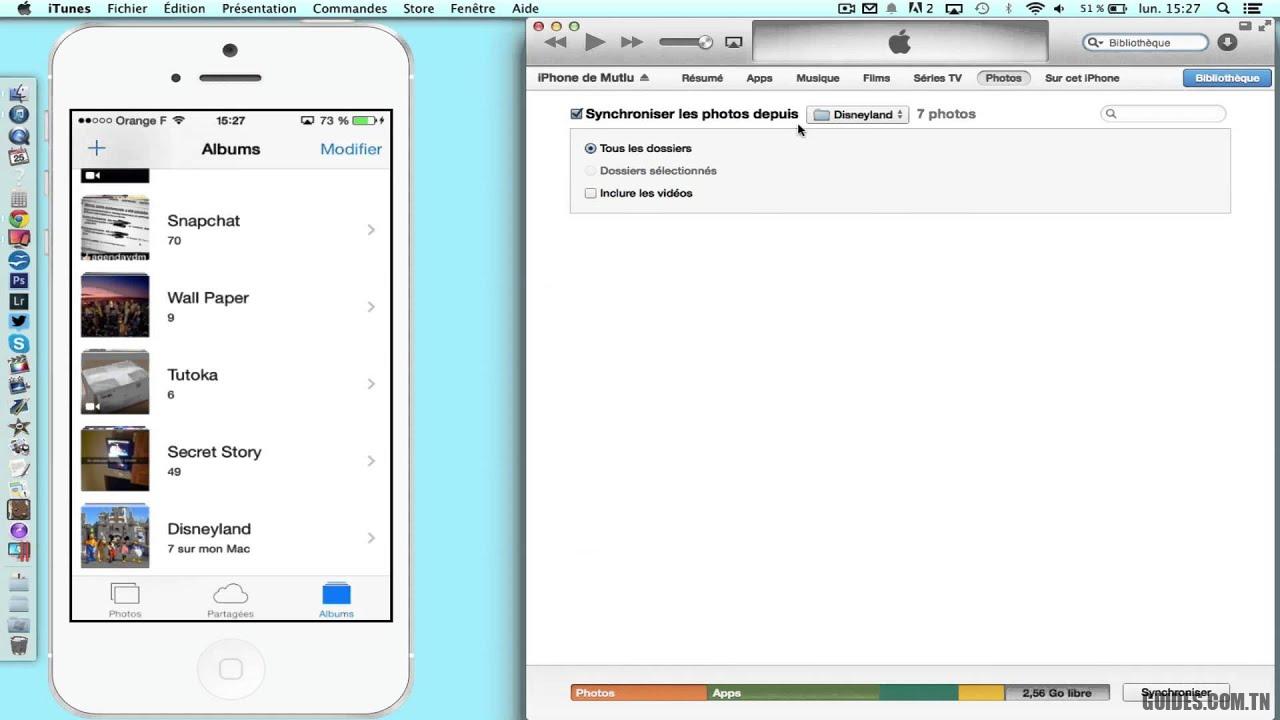This screenshot has height=720, width=1280.
Task: Open the iTunes downloads arrow icon
Action: pos(1228,42)
